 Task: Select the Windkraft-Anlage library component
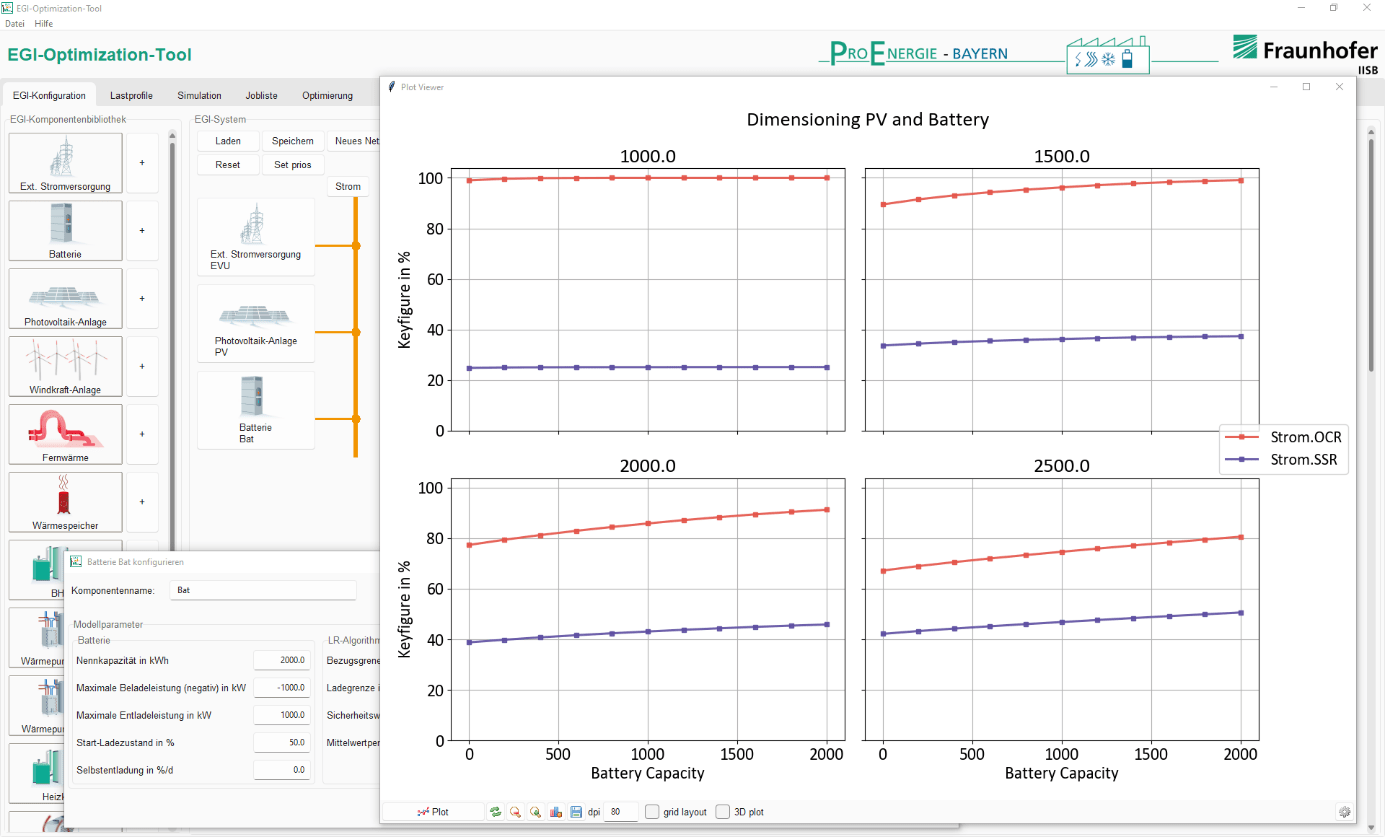pyautogui.click(x=65, y=366)
